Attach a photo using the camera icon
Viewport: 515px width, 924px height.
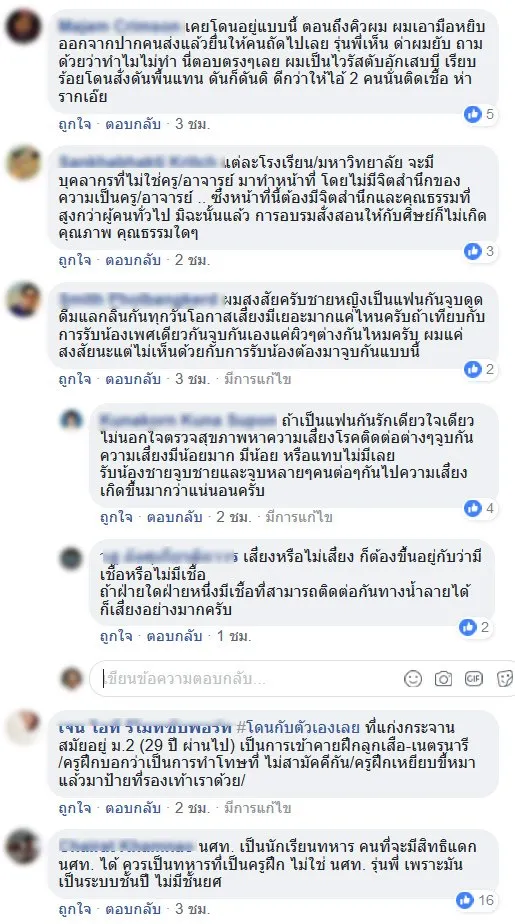coord(443,678)
